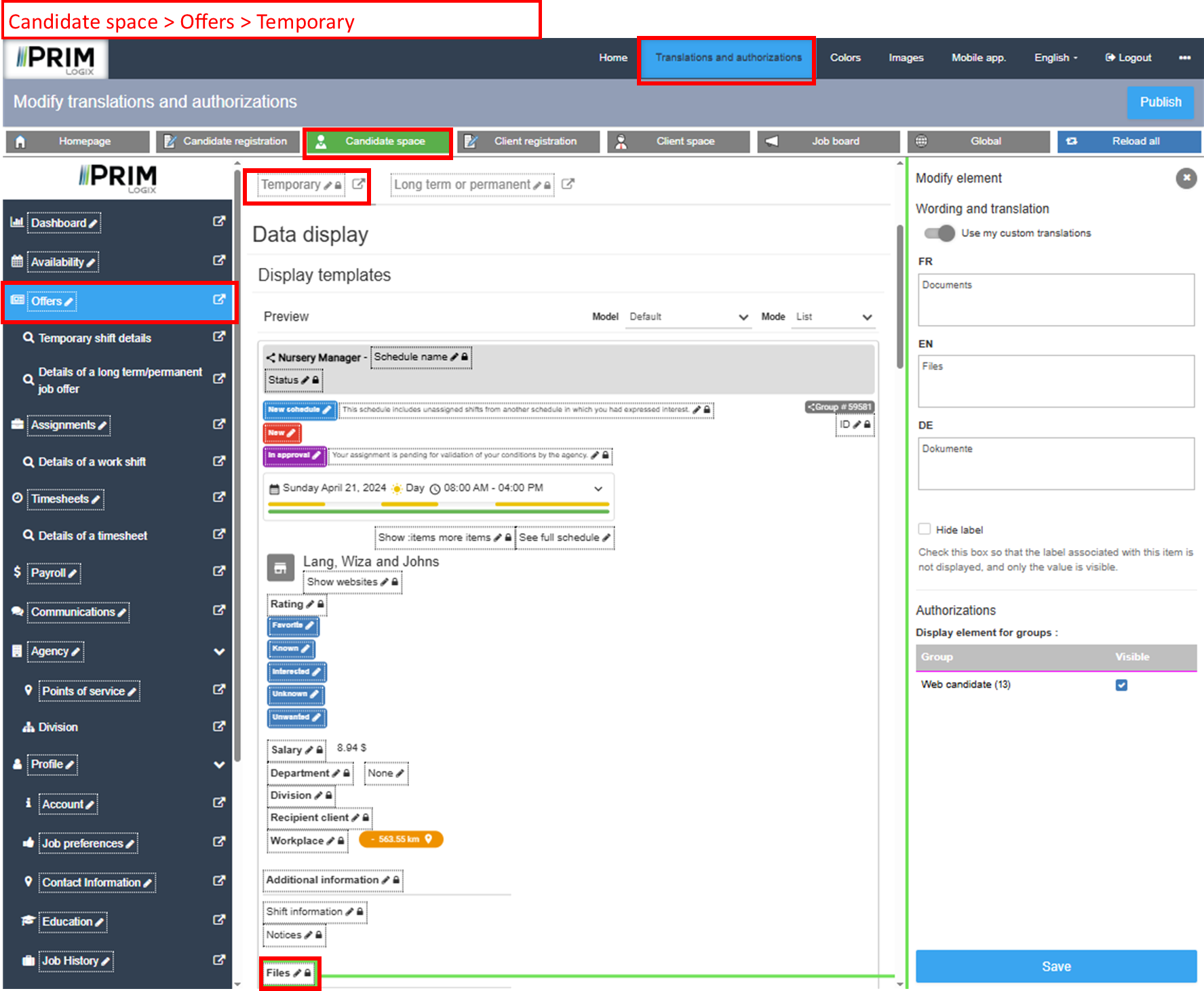Click the store icon beside Lang, Wiza and Johns
Screen dimensions: 1204x991
pyautogui.click(x=280, y=568)
